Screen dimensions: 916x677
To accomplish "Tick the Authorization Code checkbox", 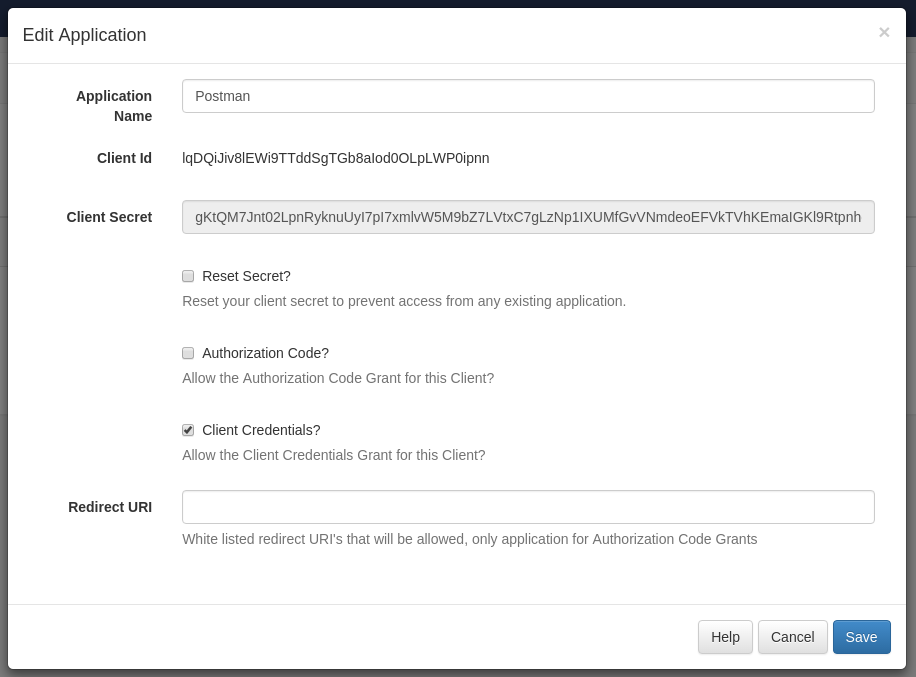I will 188,353.
